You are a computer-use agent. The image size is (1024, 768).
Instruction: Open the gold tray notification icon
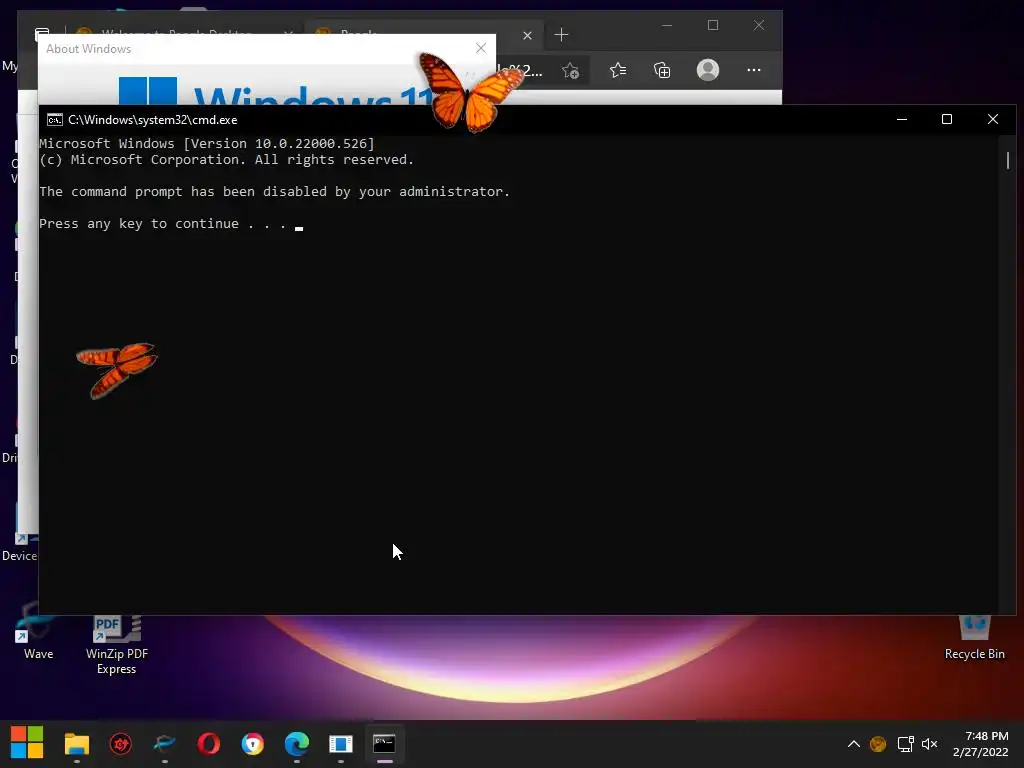coord(878,744)
